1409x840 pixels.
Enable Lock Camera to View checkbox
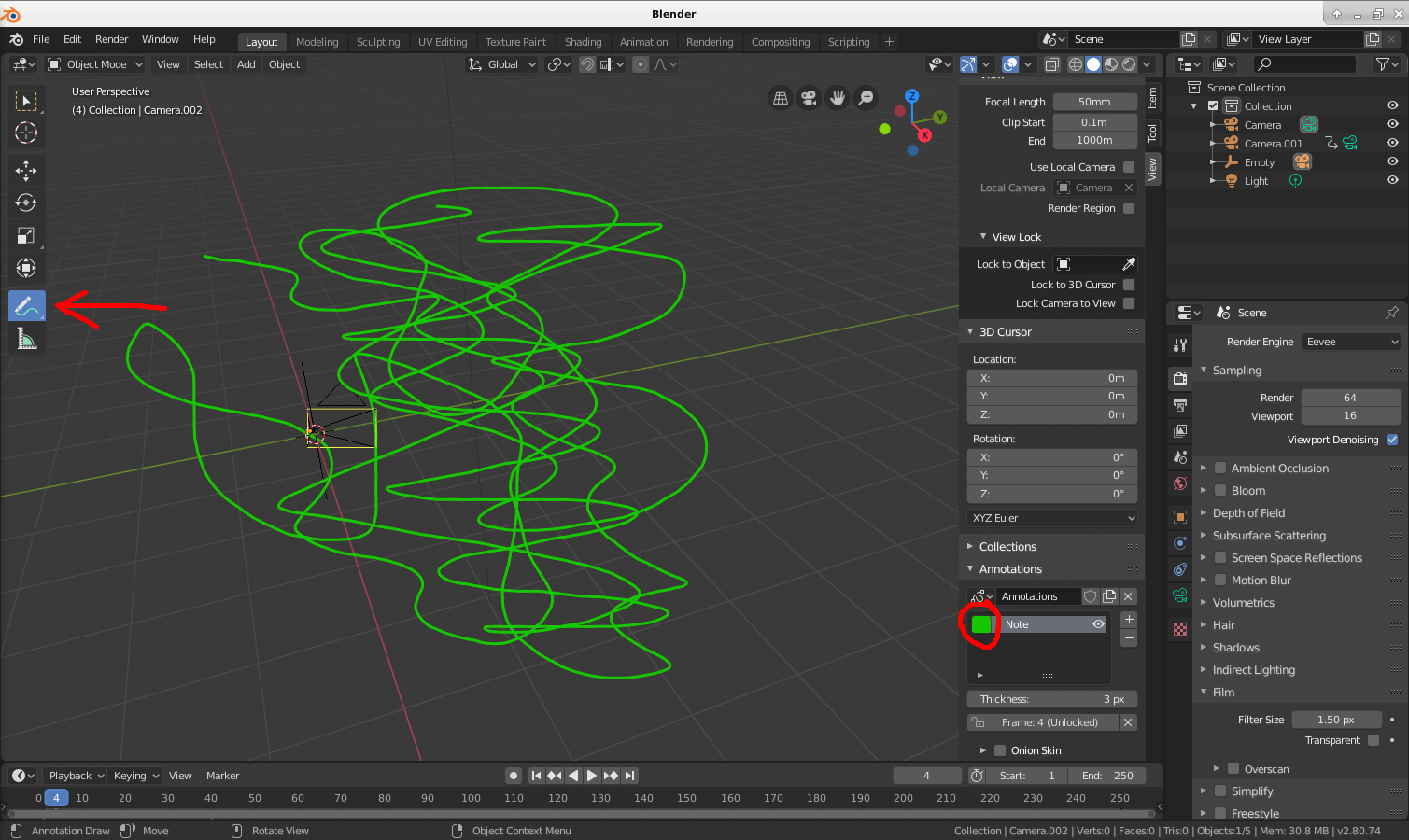[x=1129, y=303]
